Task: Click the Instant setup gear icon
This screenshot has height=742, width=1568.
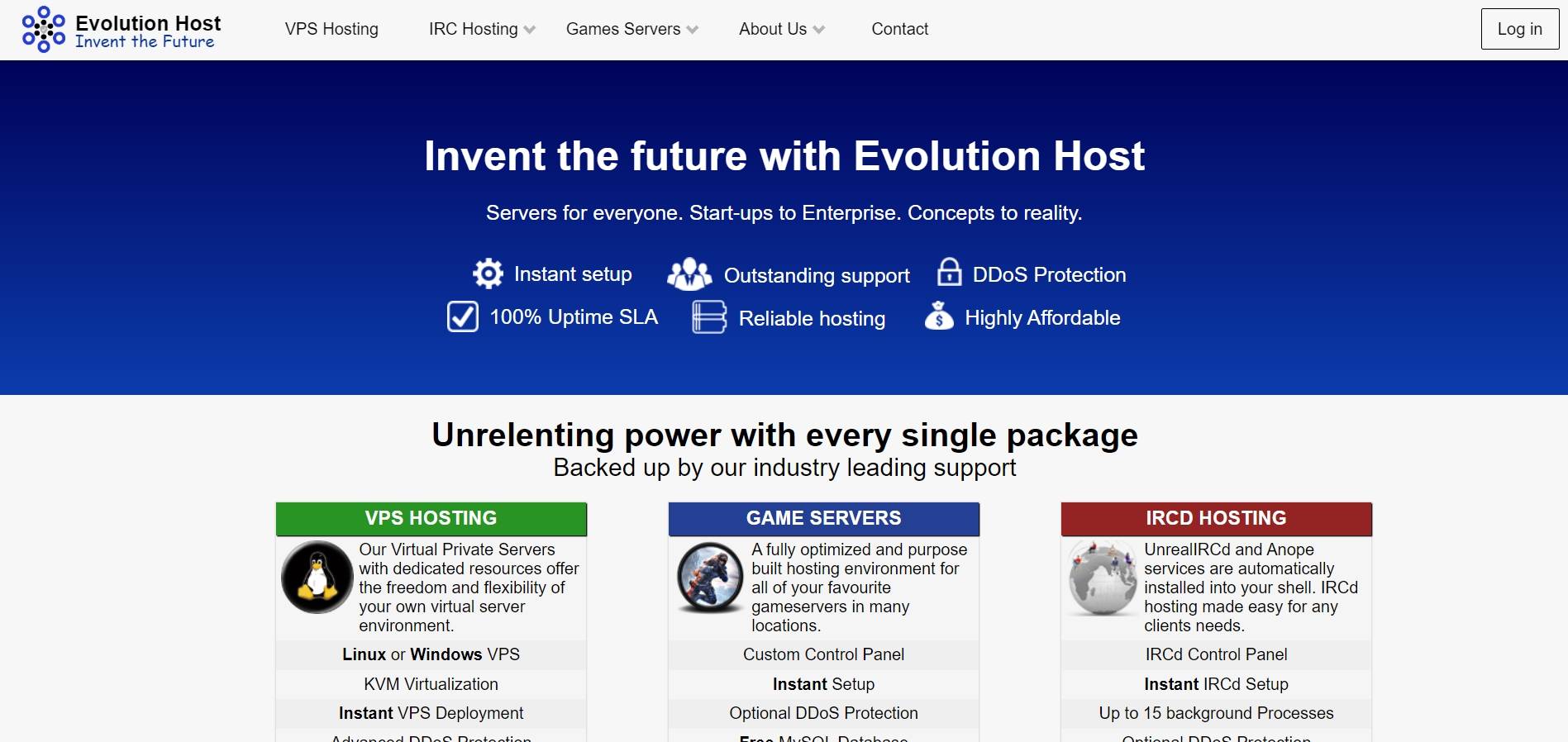Action: 488,273
